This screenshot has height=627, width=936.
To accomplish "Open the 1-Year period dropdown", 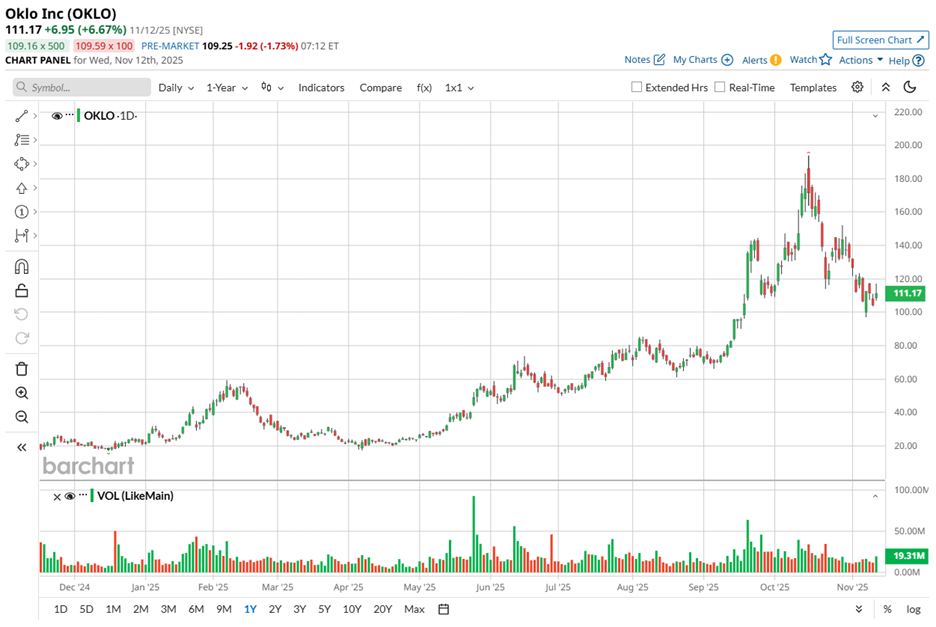I will [x=227, y=88].
